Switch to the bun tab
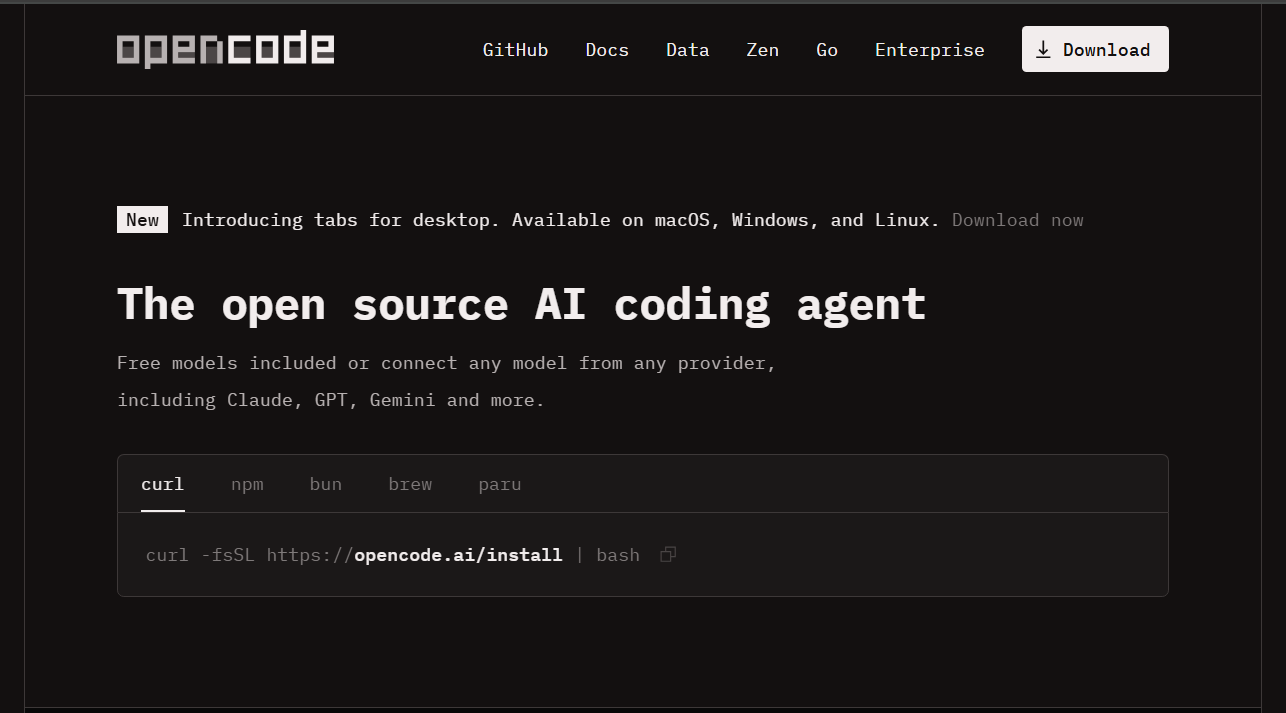This screenshot has width=1286, height=713. 326,484
